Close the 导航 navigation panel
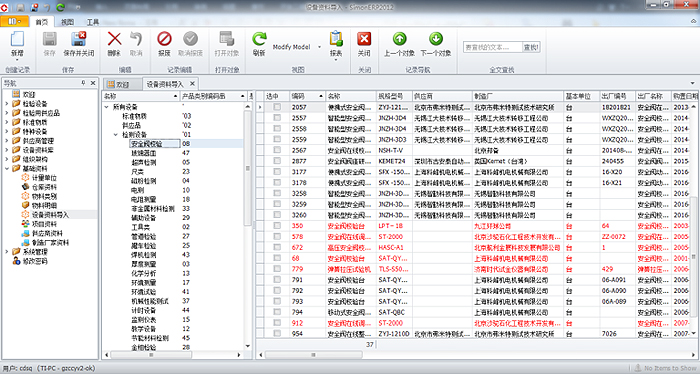This screenshot has width=700, height=375. 93,83
